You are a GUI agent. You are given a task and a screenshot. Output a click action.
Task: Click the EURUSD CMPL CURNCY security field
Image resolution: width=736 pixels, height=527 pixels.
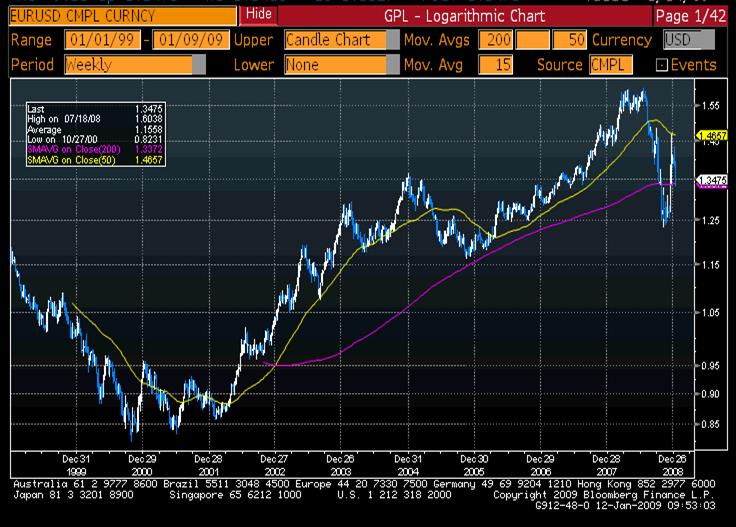(120, 15)
